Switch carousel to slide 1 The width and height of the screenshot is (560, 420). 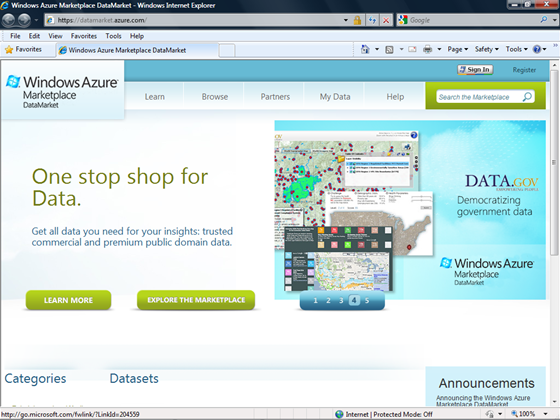tap(315, 300)
